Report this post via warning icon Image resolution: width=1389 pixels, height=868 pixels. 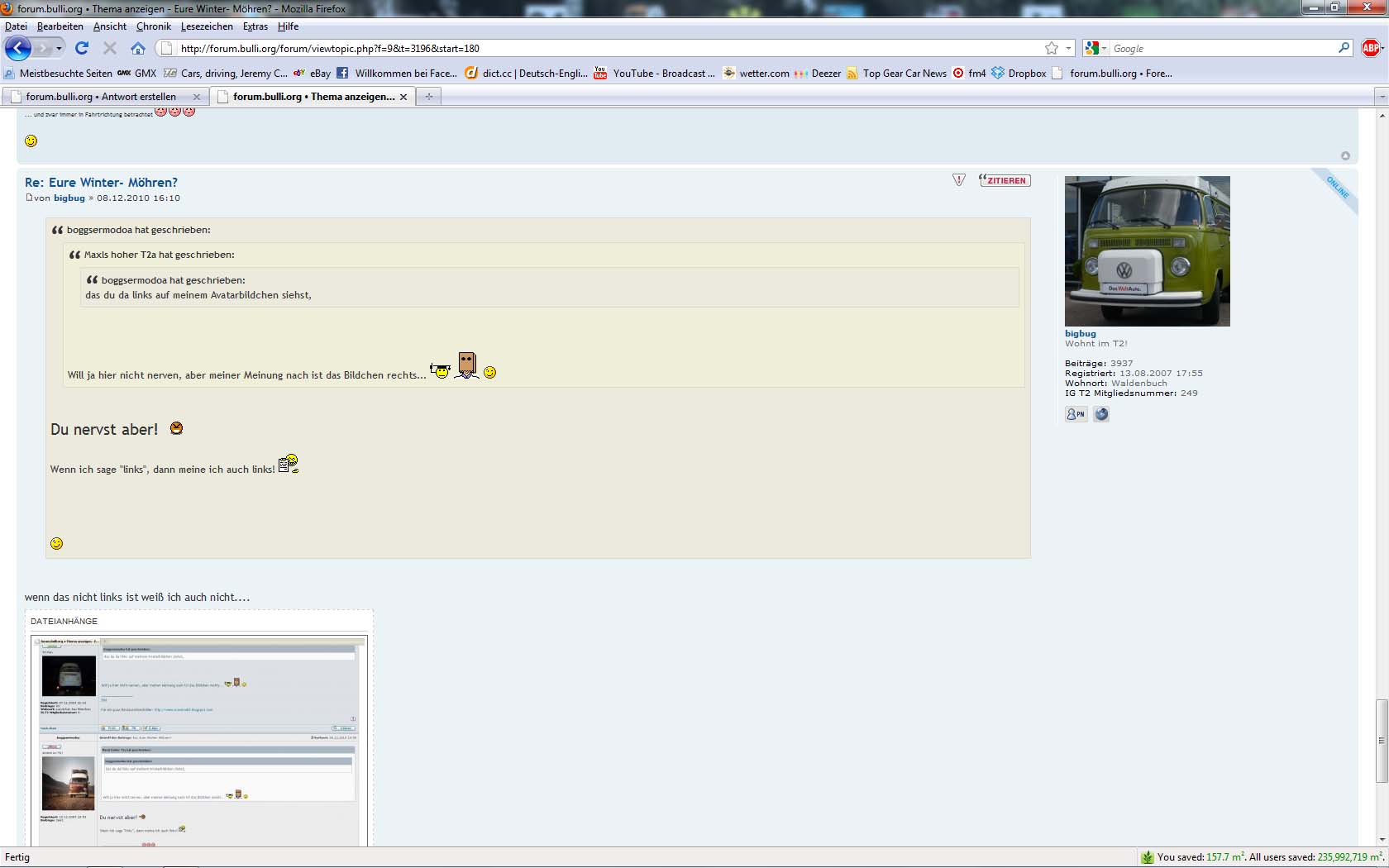pyautogui.click(x=958, y=180)
